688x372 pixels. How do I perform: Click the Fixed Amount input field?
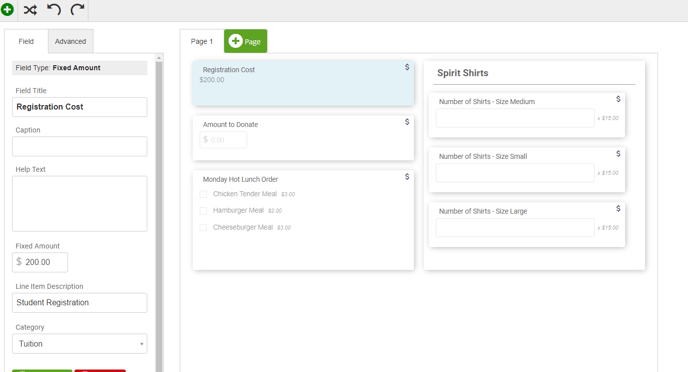tap(40, 262)
